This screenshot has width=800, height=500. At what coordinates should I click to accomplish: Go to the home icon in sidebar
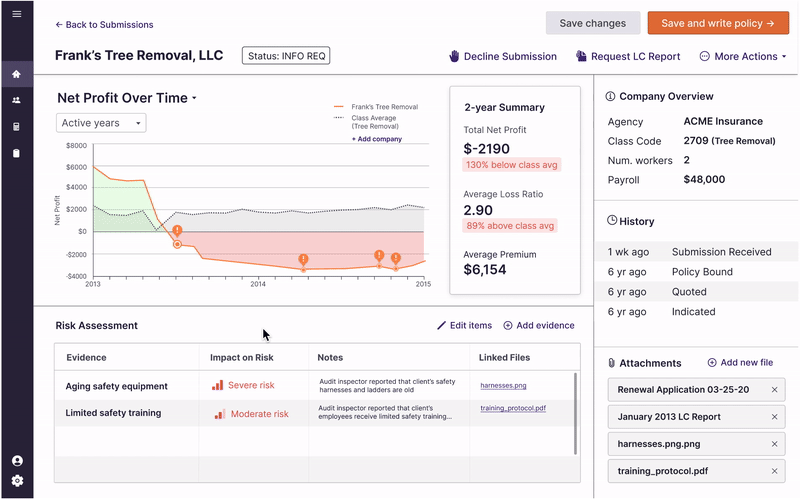pos(16,74)
